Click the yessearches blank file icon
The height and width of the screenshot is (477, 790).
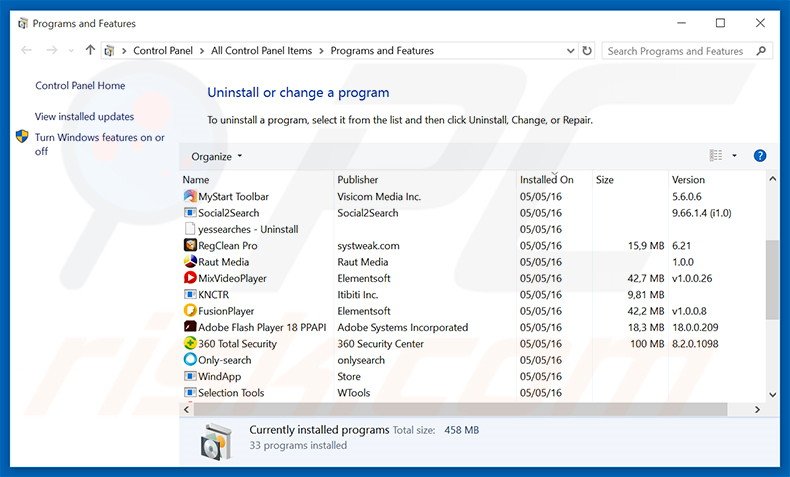coord(190,229)
